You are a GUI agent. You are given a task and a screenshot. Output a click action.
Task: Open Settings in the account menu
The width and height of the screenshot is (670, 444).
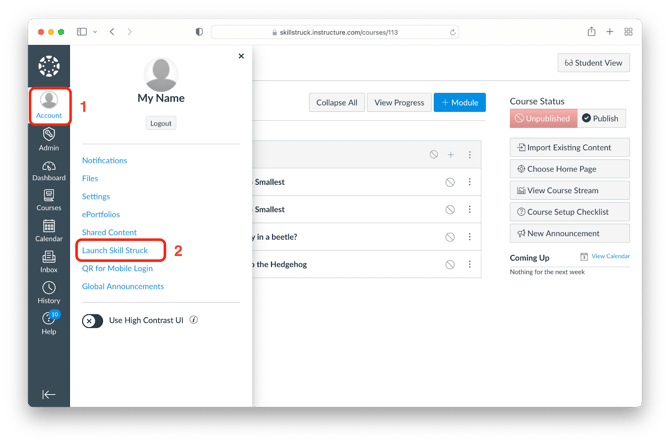96,196
